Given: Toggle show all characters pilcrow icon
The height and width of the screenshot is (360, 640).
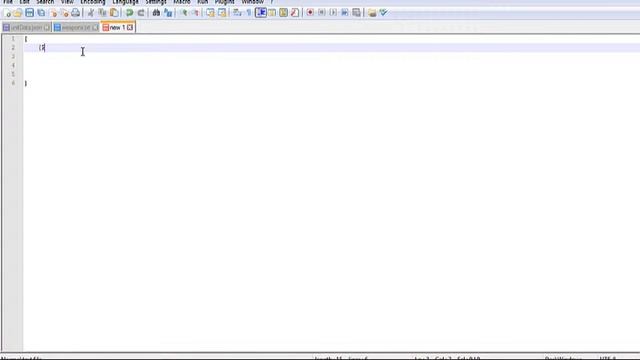Looking at the screenshot, I should coord(249,13).
